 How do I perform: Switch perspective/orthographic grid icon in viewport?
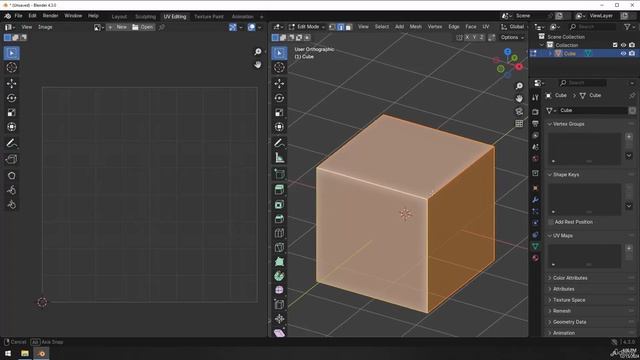519,124
